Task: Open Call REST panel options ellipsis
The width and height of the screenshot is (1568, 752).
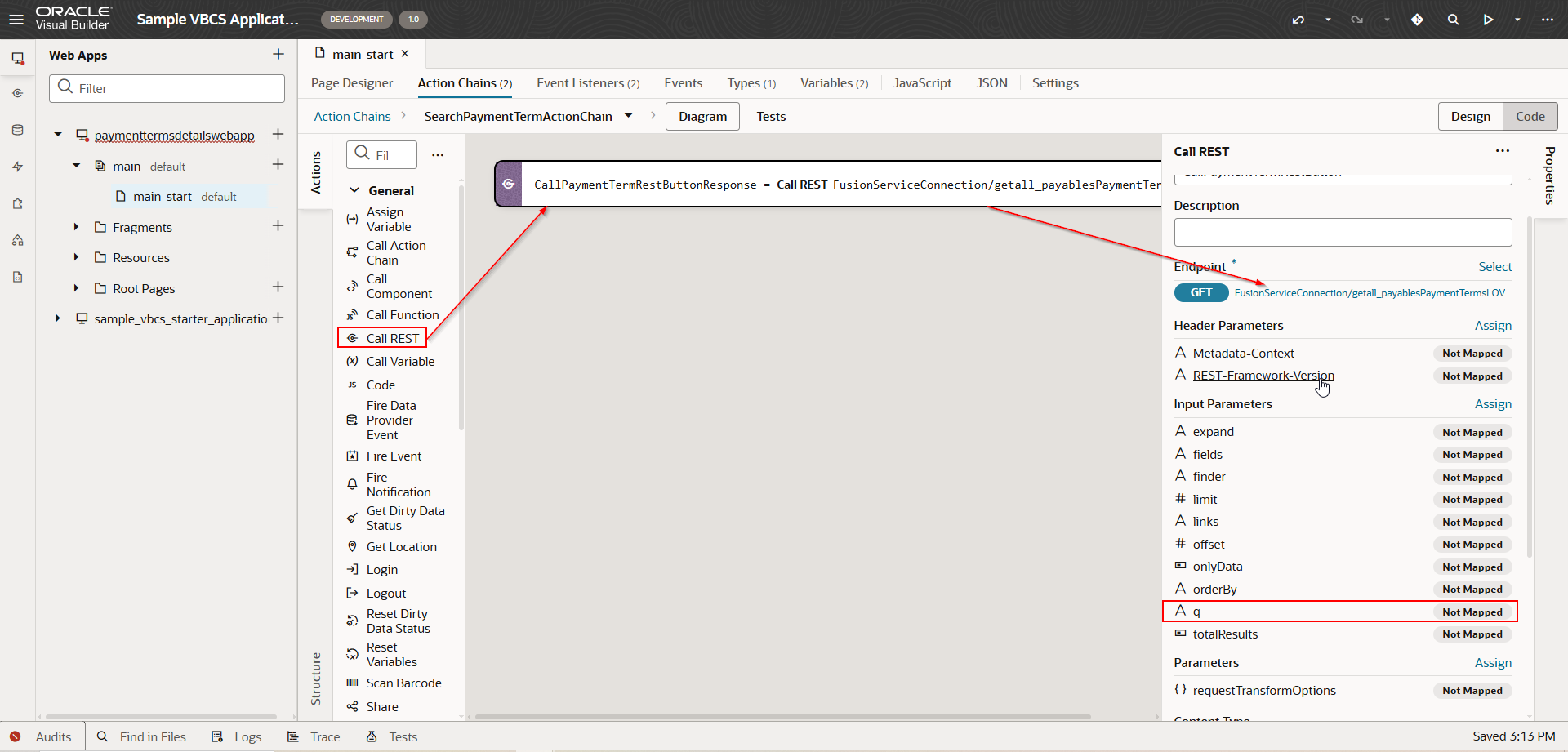Action: (1503, 151)
